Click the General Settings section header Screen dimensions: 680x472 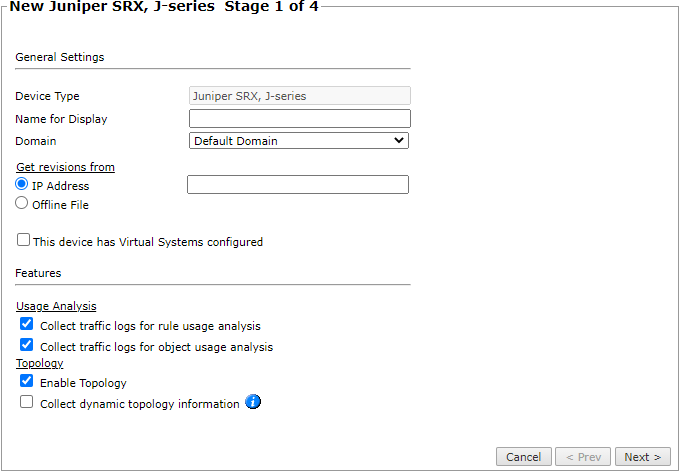coord(60,57)
